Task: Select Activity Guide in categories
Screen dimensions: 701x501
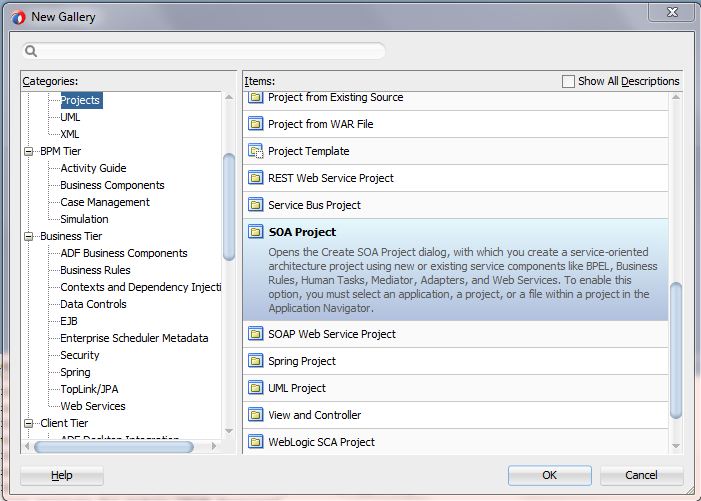Action: [93, 168]
